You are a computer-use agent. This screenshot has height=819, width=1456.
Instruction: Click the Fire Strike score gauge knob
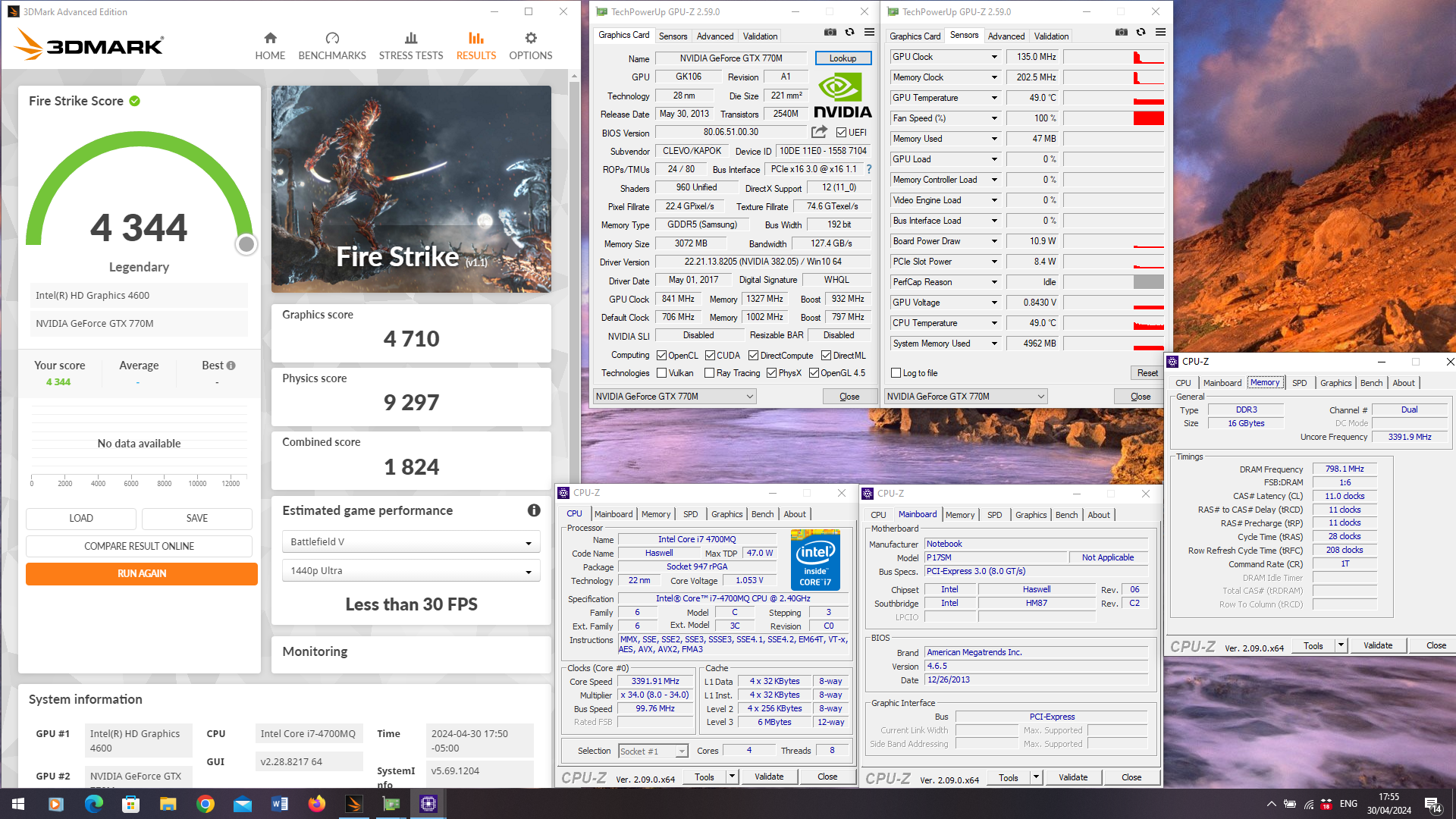[246, 244]
